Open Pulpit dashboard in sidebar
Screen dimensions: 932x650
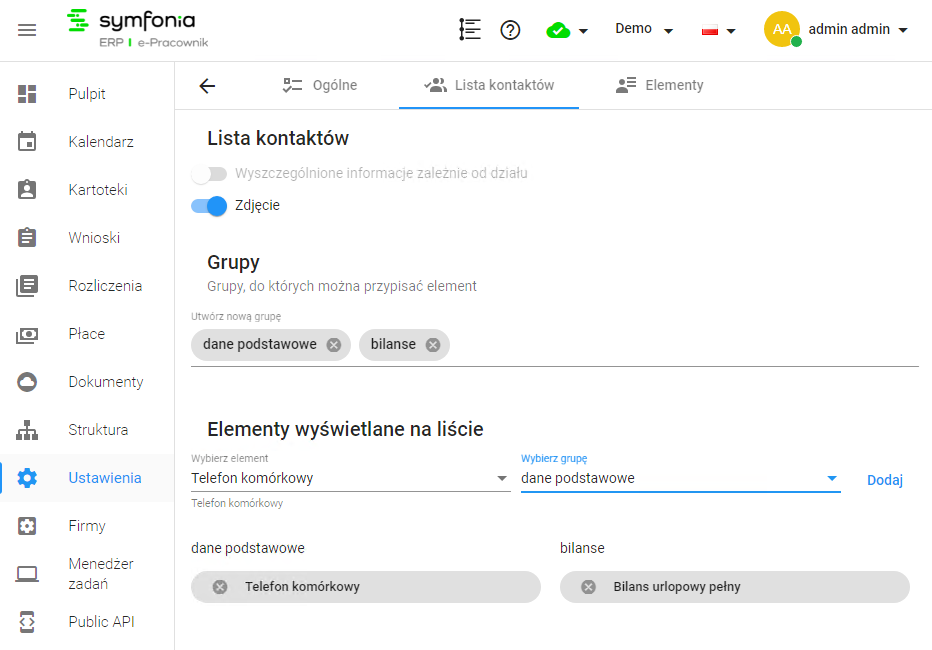pos(87,94)
